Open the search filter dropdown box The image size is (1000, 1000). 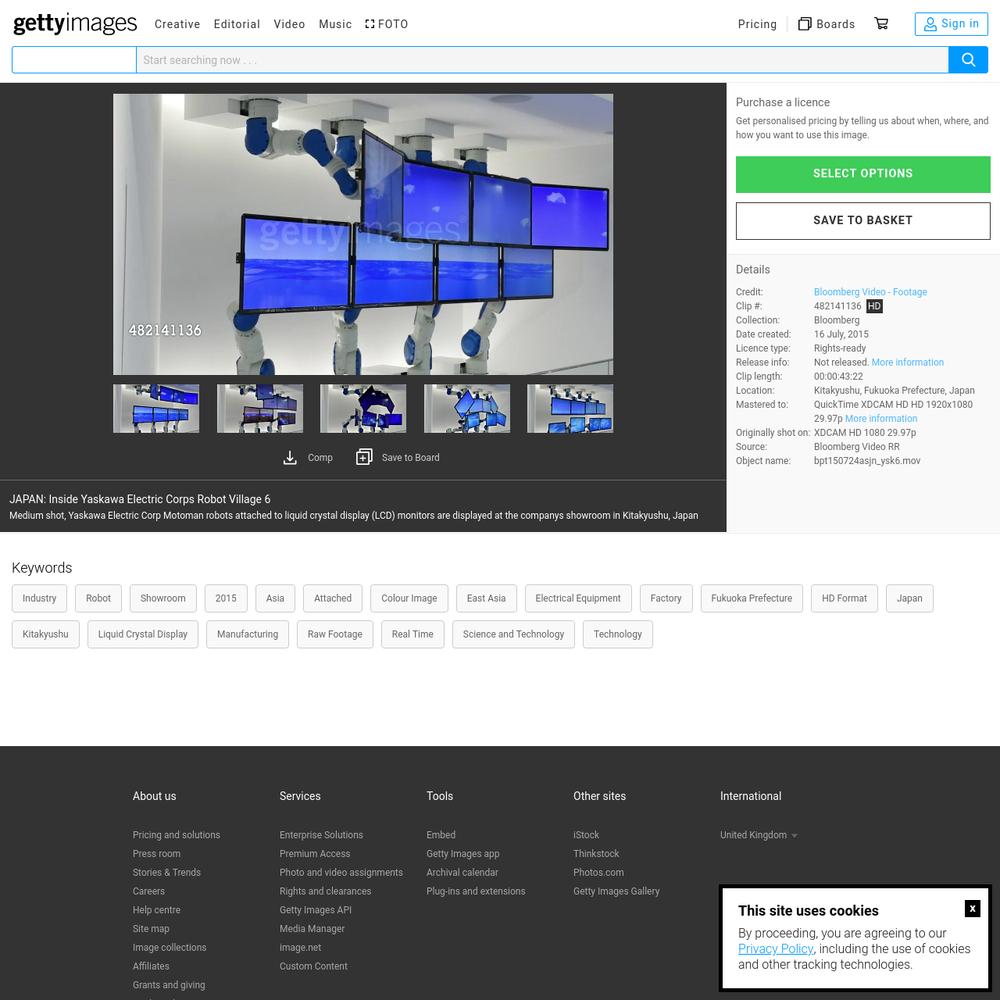(x=74, y=60)
